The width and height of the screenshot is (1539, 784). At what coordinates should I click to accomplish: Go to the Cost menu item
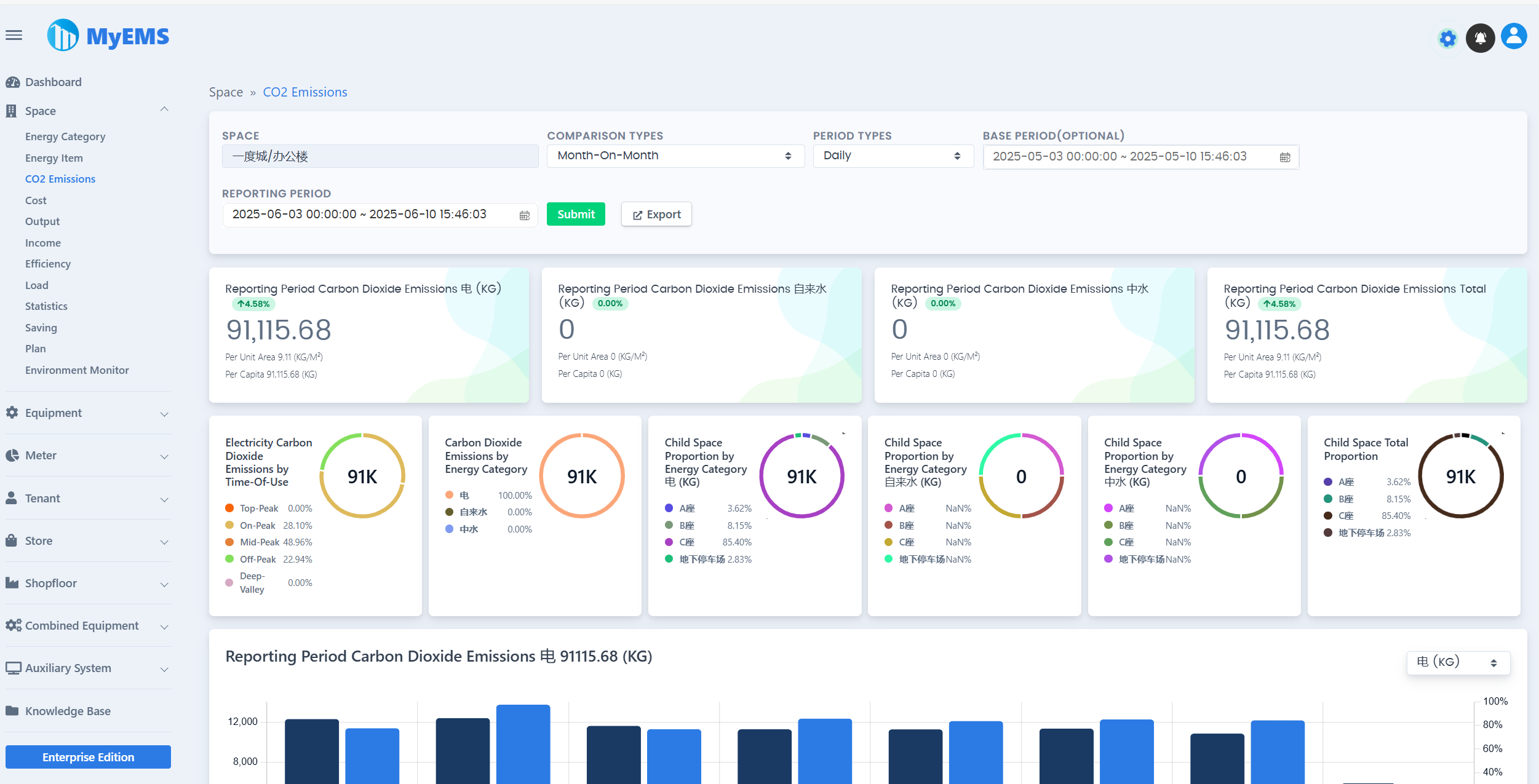click(36, 200)
